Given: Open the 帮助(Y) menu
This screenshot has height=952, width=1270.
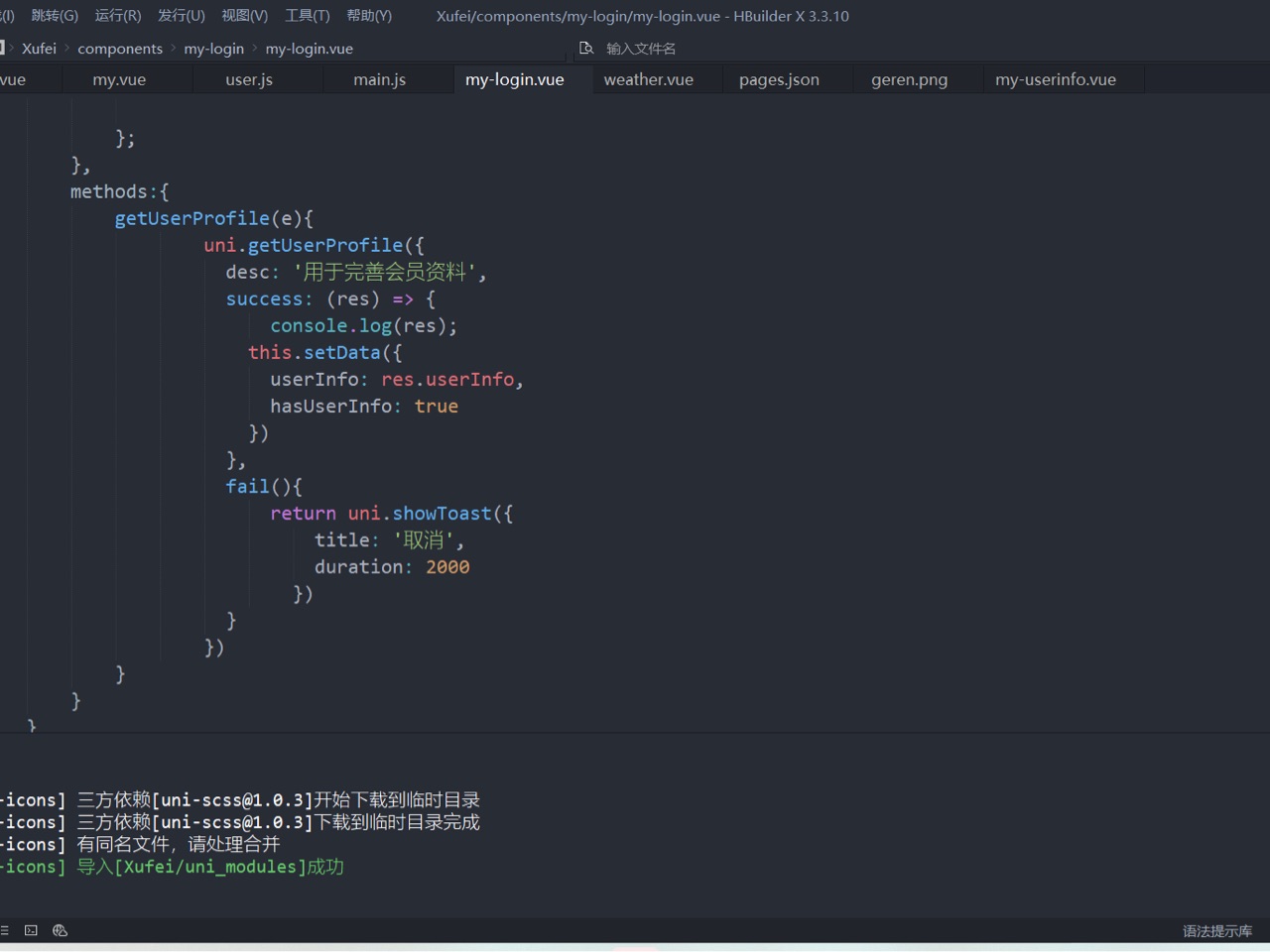Looking at the screenshot, I should (x=369, y=16).
